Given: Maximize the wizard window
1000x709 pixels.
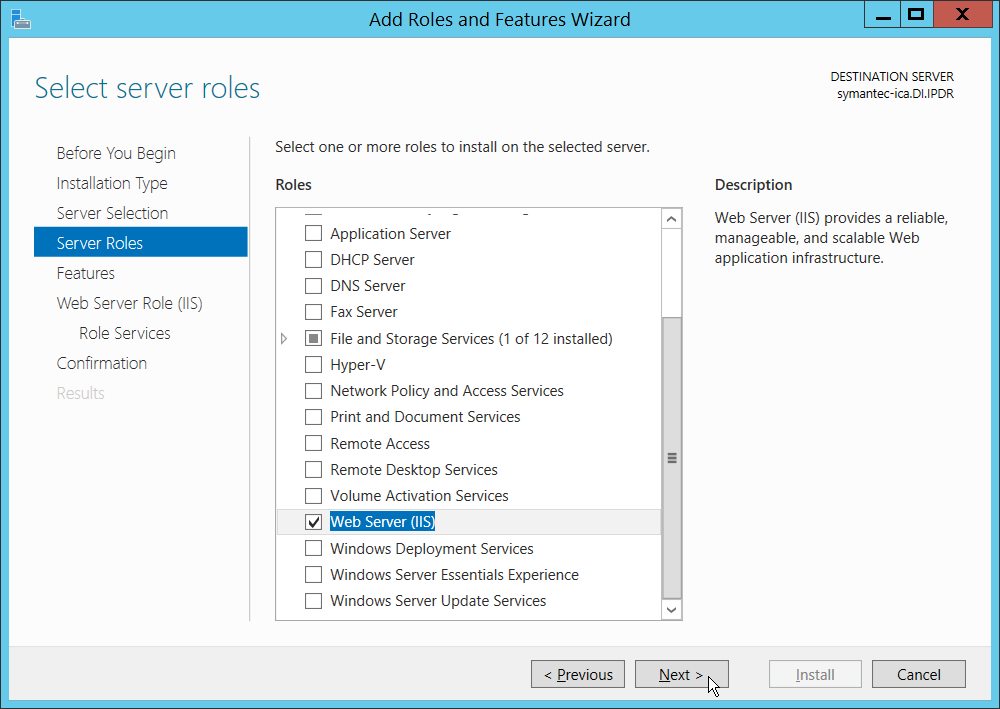Looking at the screenshot, I should pyautogui.click(x=914, y=14).
